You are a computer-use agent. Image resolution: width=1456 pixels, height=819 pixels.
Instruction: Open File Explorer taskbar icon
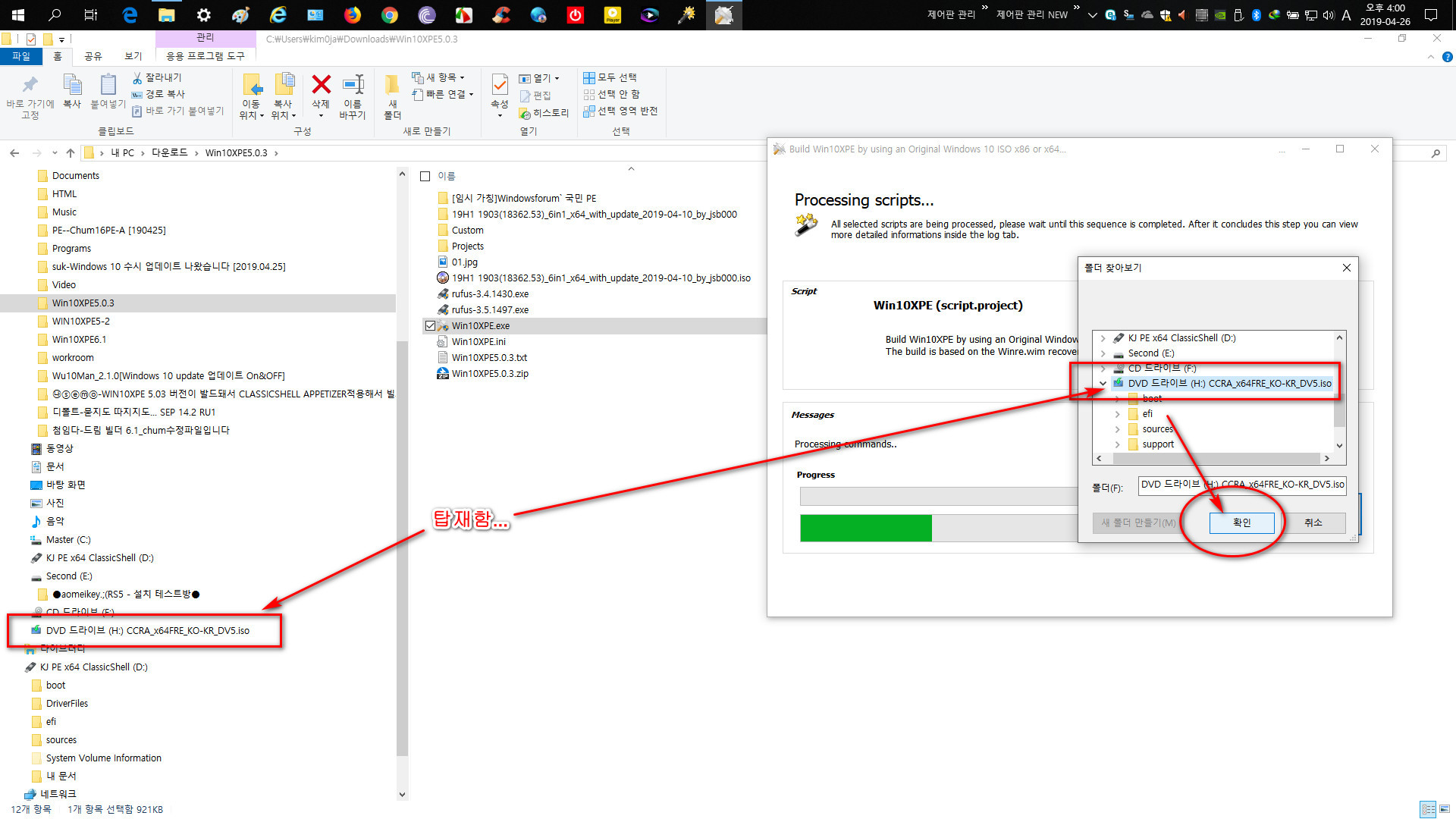coord(167,14)
